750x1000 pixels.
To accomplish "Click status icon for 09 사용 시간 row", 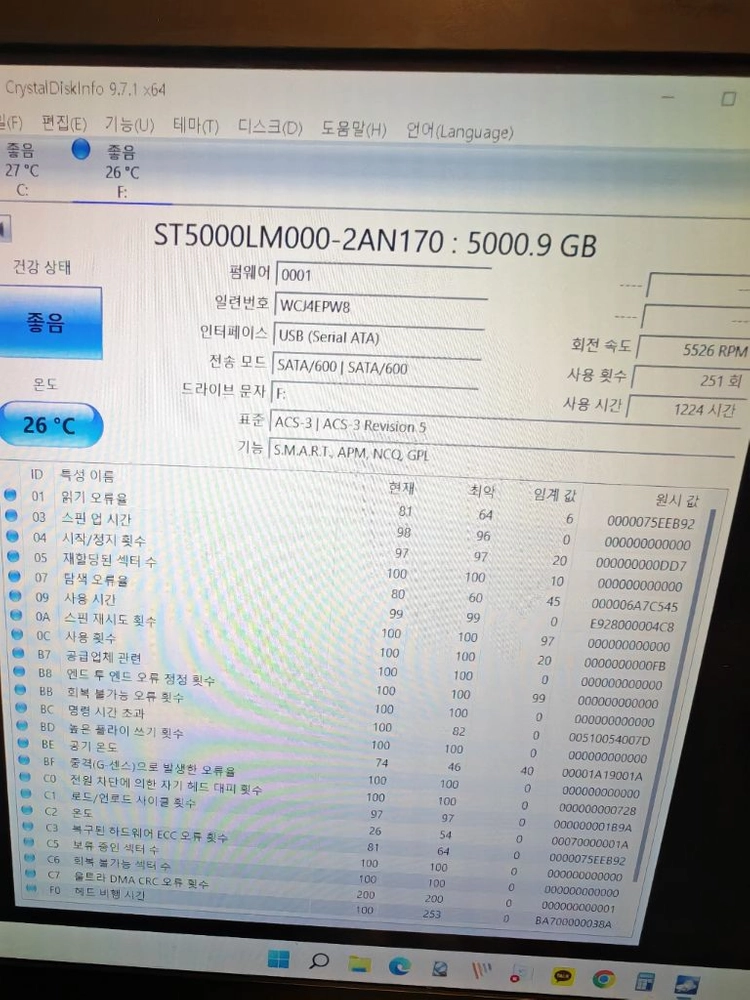I will coord(15,596).
